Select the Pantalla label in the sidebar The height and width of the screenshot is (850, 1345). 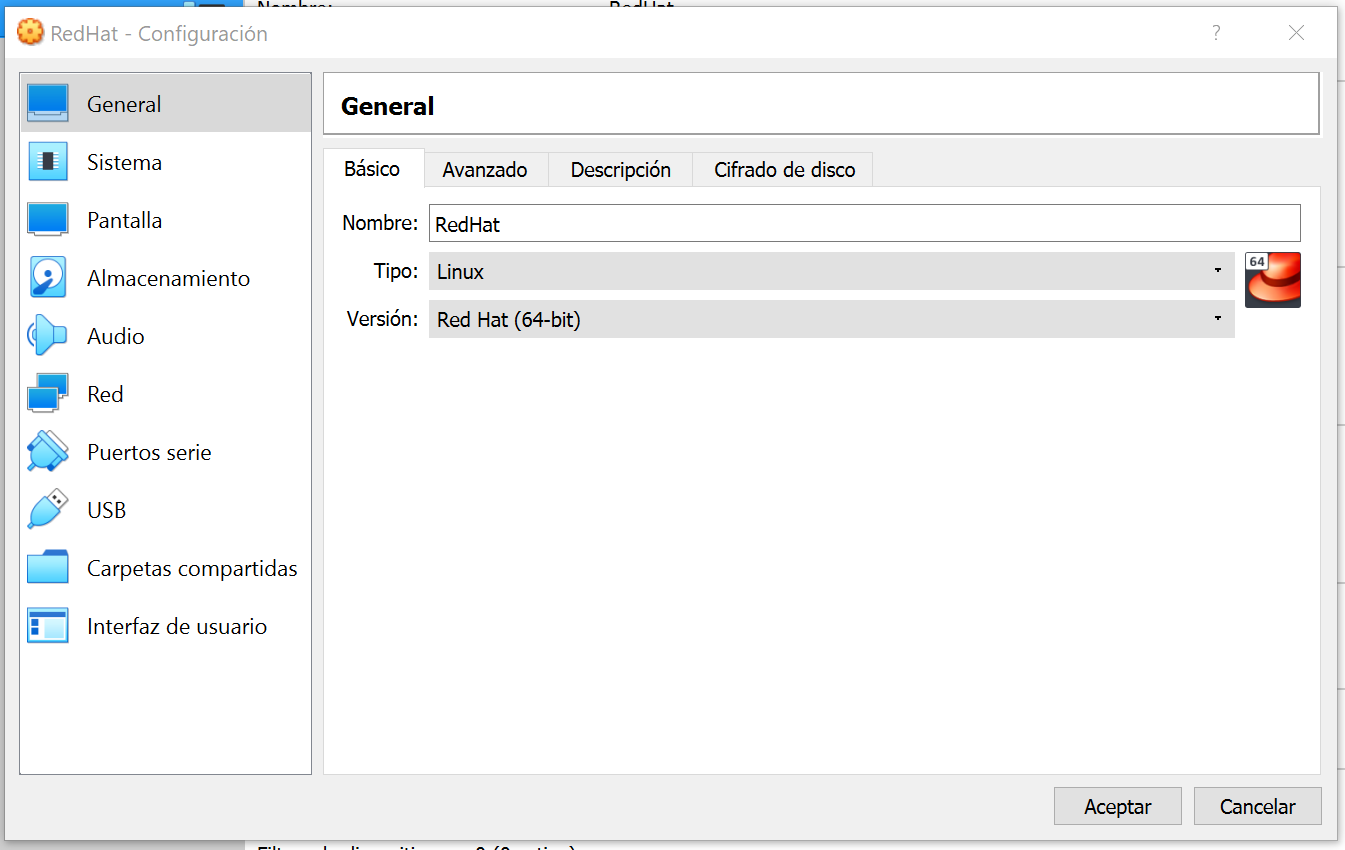[124, 220]
